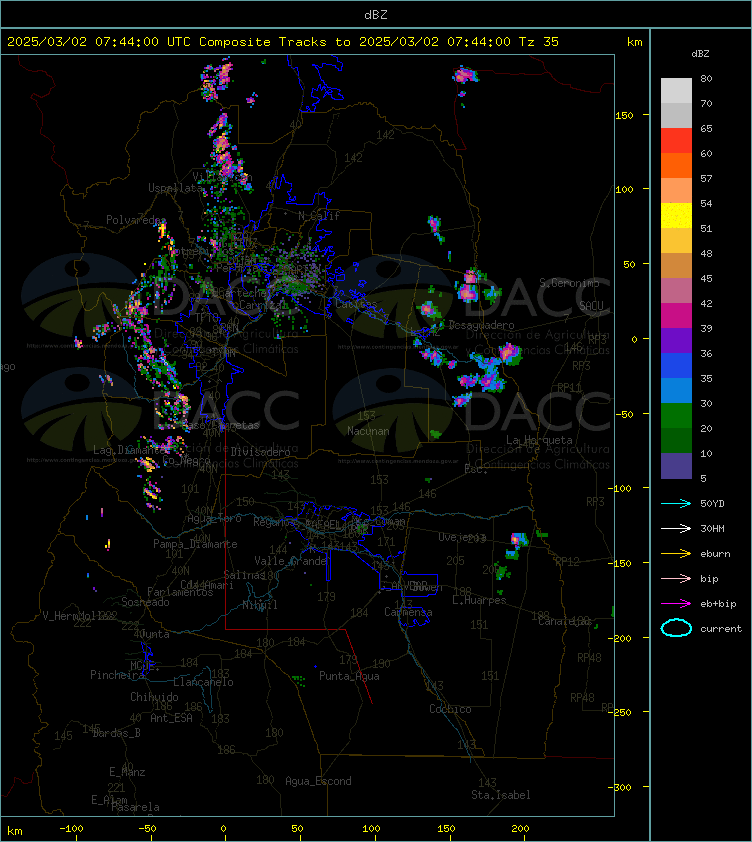Click the Bardas_B place label

[x=117, y=733]
